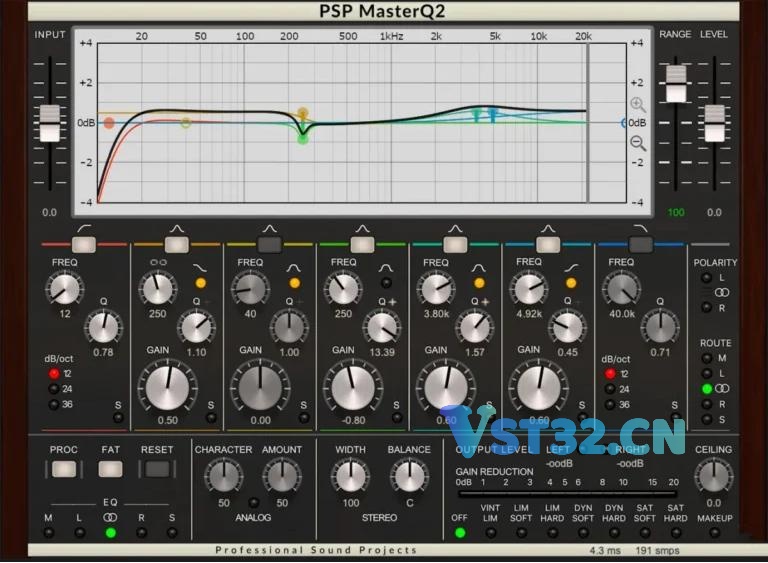Click the high-pass filter shape icon above red band

[84, 229]
